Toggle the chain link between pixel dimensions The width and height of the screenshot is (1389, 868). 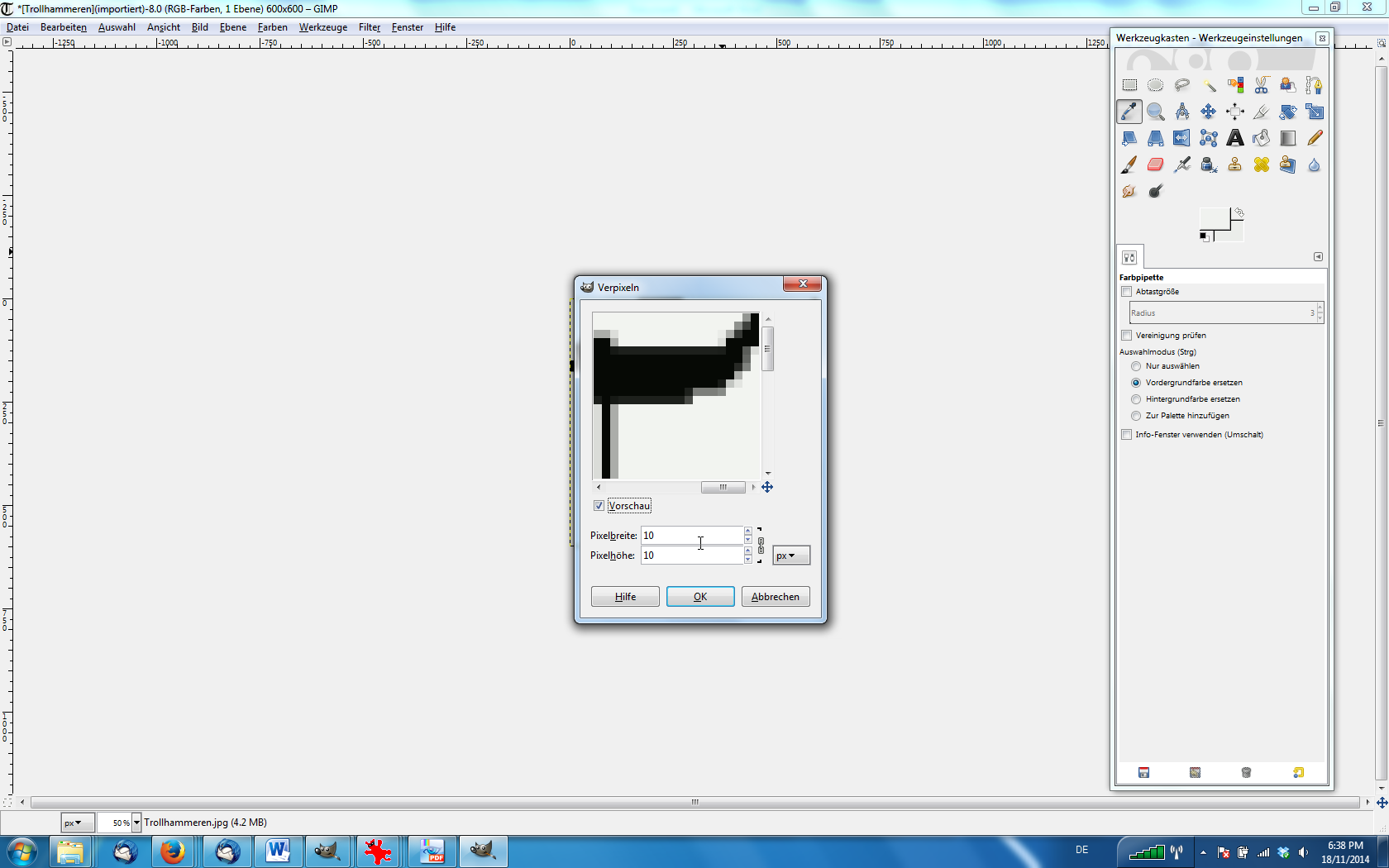coord(761,546)
